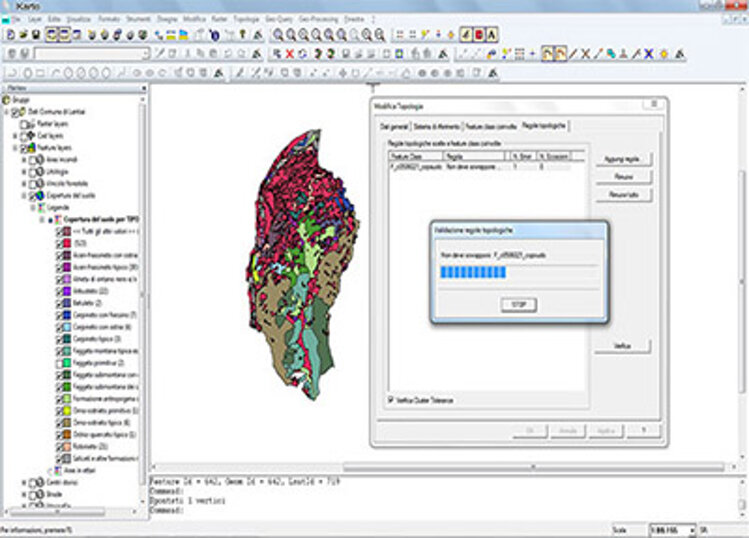Expand the Litologia layer node
The width and height of the screenshot is (749, 538).
[23, 171]
